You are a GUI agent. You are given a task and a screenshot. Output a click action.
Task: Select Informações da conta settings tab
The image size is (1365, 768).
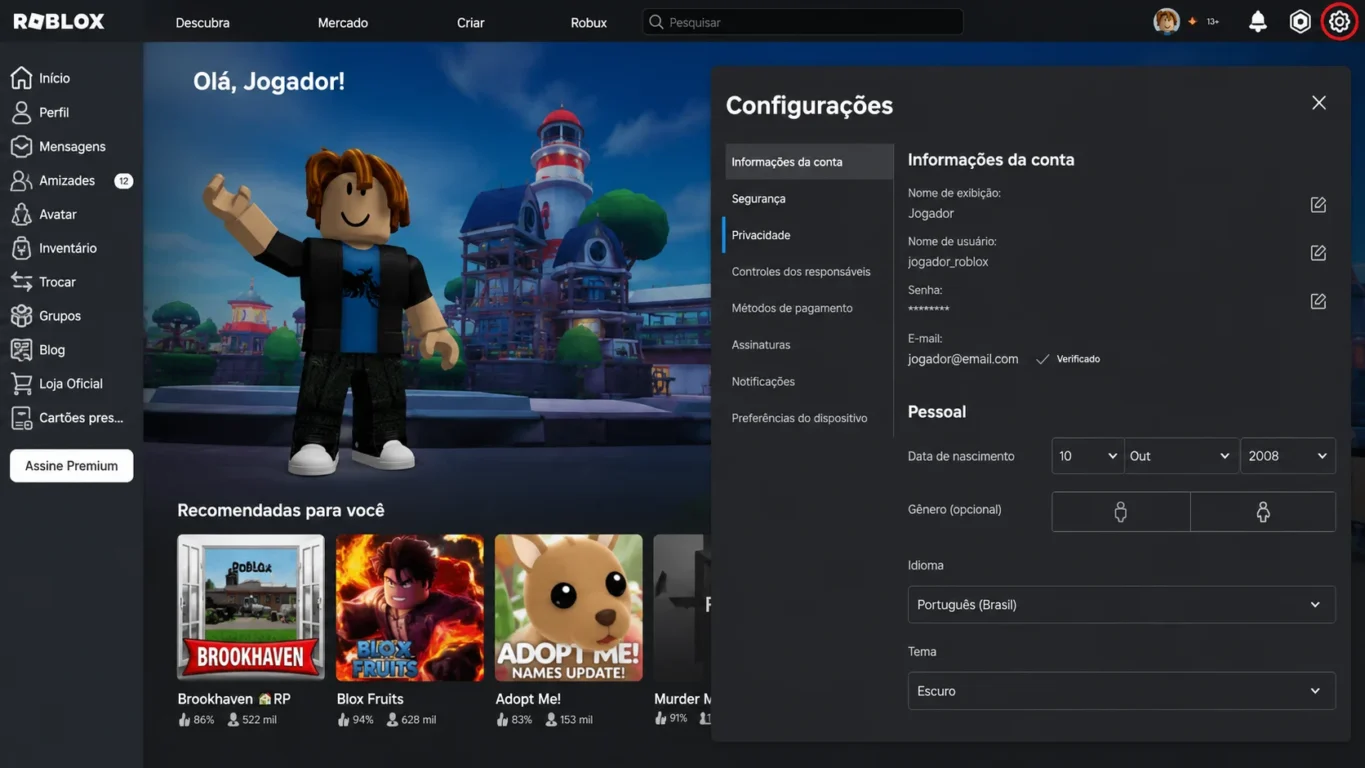(809, 162)
